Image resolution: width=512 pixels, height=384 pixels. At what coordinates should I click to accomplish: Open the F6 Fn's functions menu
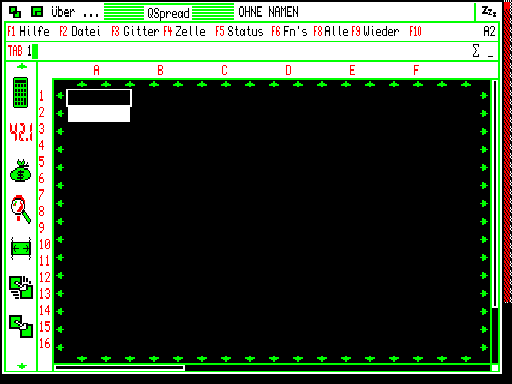click(x=289, y=31)
